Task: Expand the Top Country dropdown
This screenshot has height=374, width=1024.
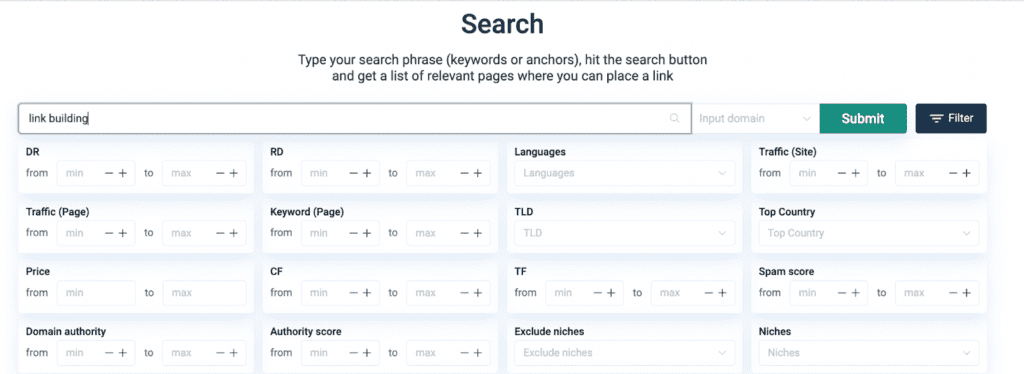Action: pyautogui.click(x=869, y=233)
